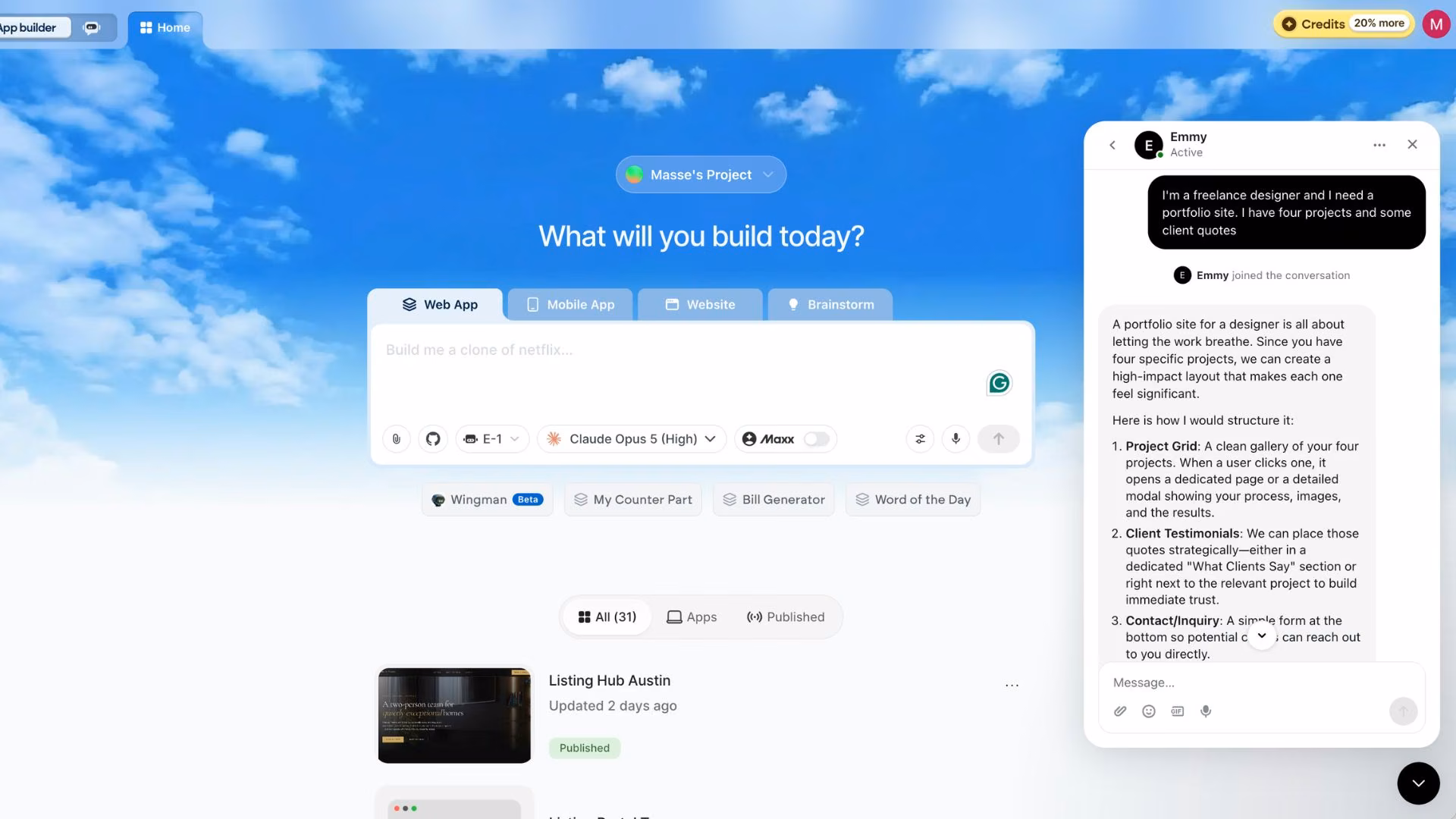The width and height of the screenshot is (1456, 819).
Task: Open the advanced settings sliders icon
Action: coord(920,439)
